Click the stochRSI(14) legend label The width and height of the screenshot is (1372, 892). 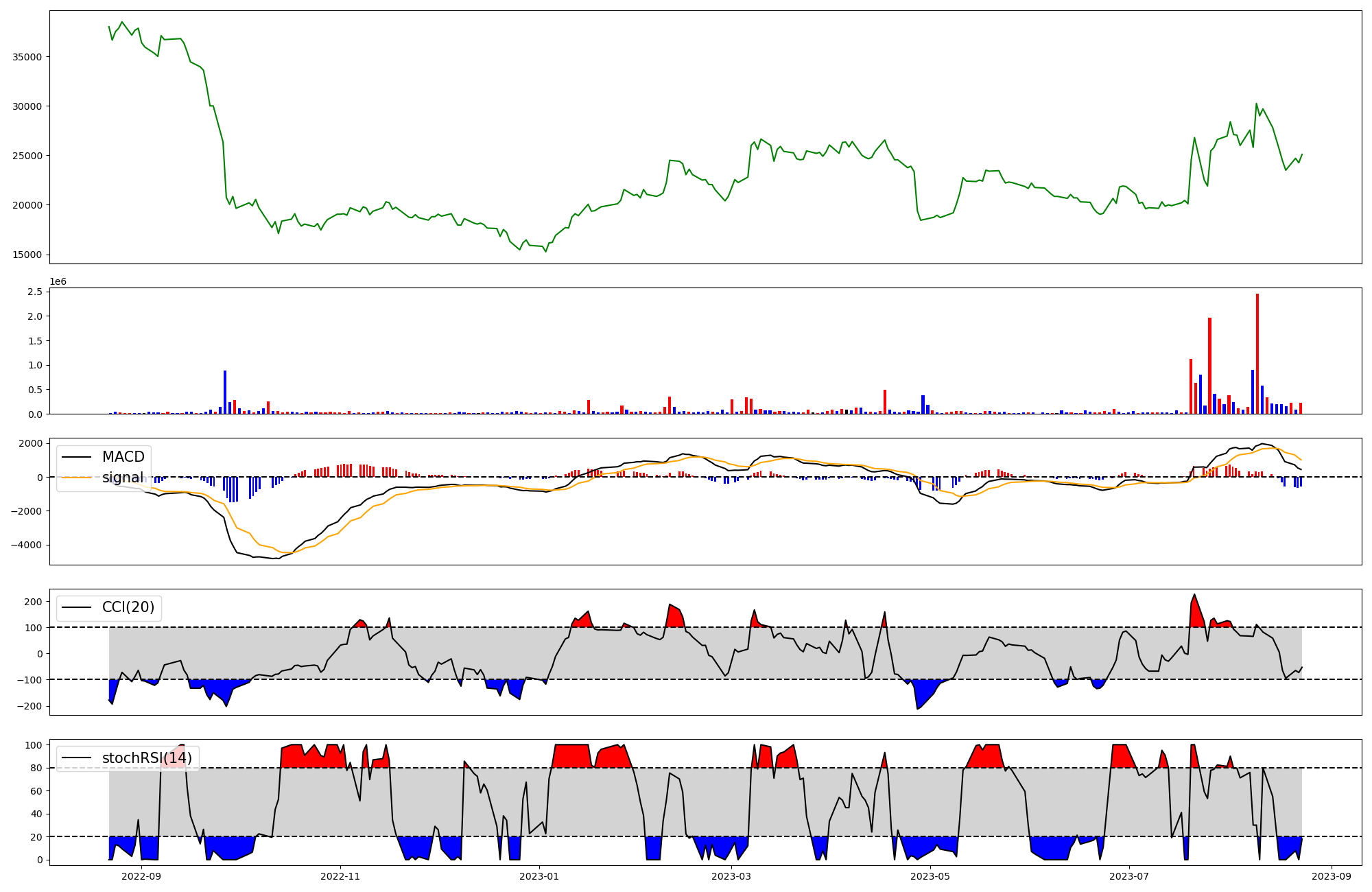pyautogui.click(x=147, y=758)
